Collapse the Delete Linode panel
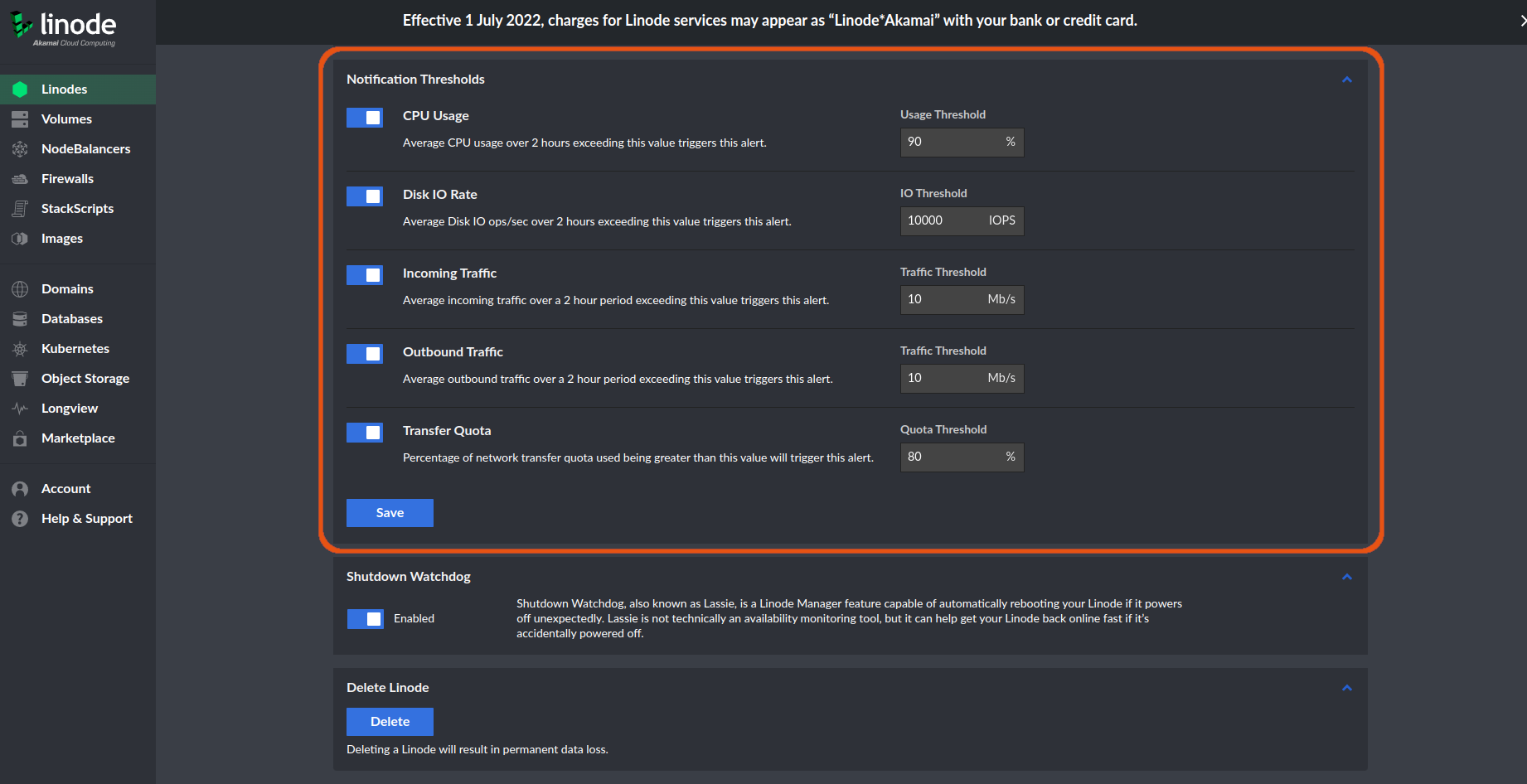This screenshot has width=1527, height=784. coord(1347,688)
